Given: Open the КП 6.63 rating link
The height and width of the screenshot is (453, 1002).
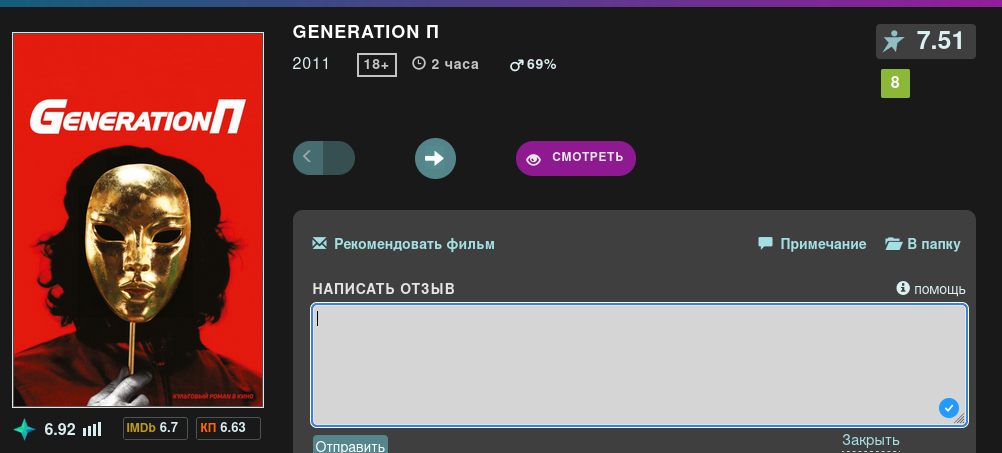Looking at the screenshot, I should pos(227,428).
